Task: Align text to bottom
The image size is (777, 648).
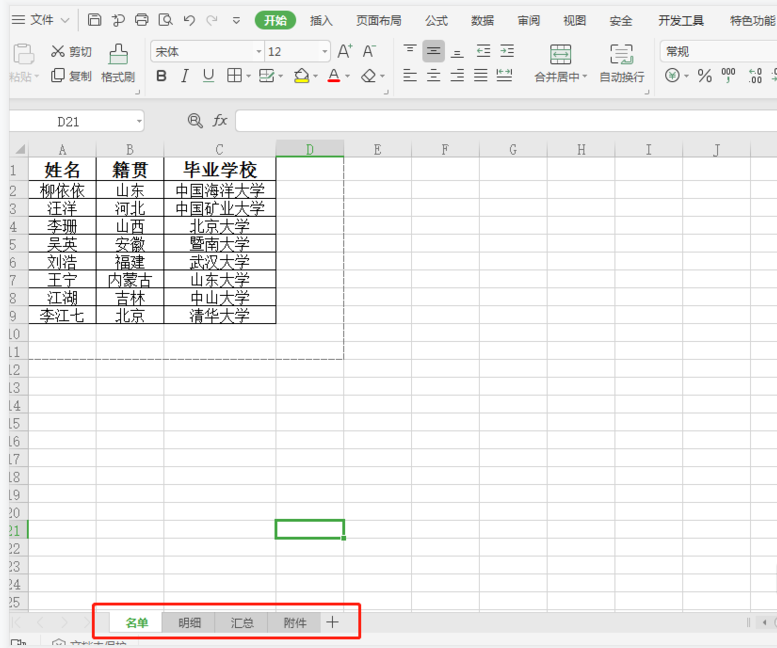Action: click(457, 52)
